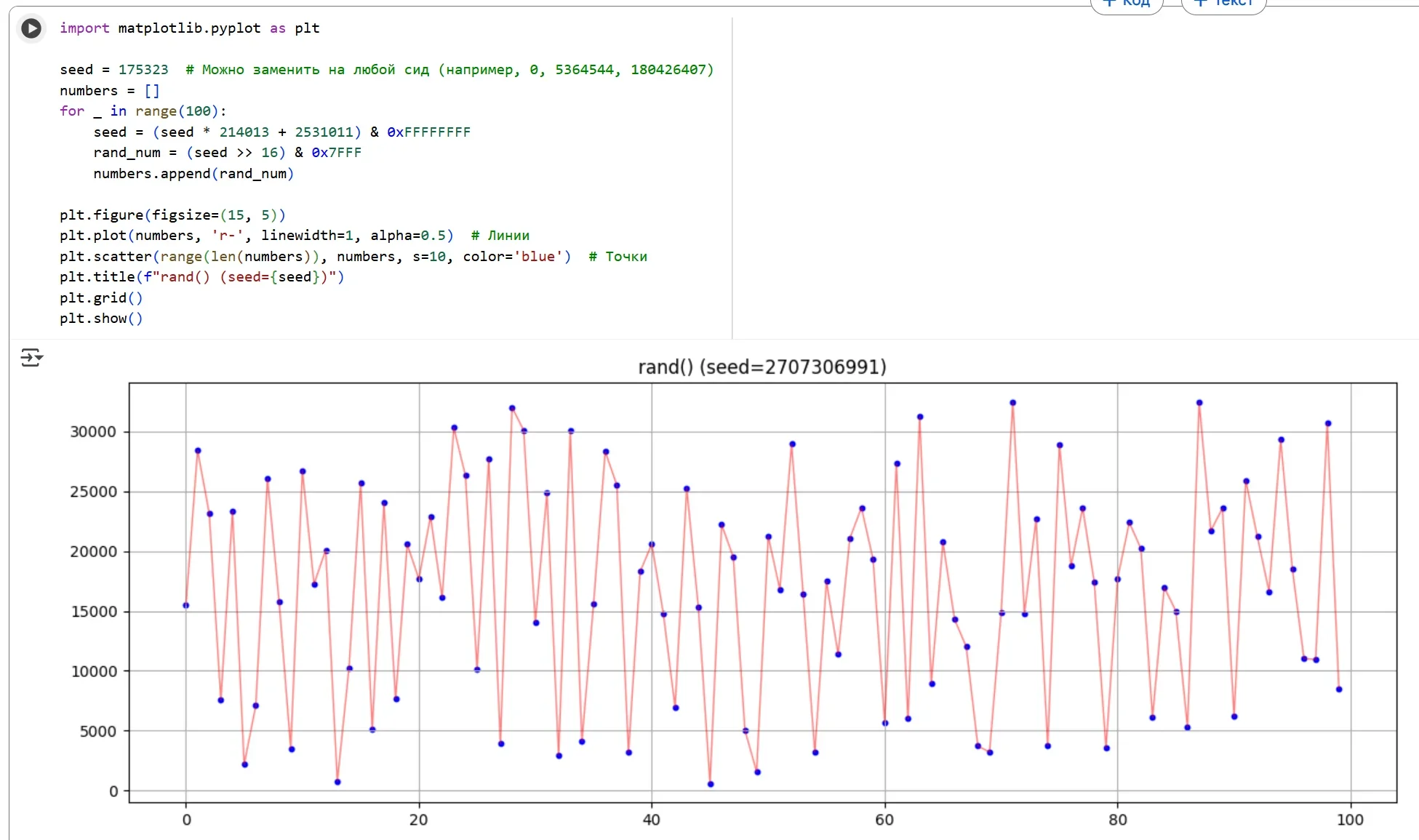The height and width of the screenshot is (840, 1419).
Task: Toggle the cell output options icon
Action: pos(31,357)
